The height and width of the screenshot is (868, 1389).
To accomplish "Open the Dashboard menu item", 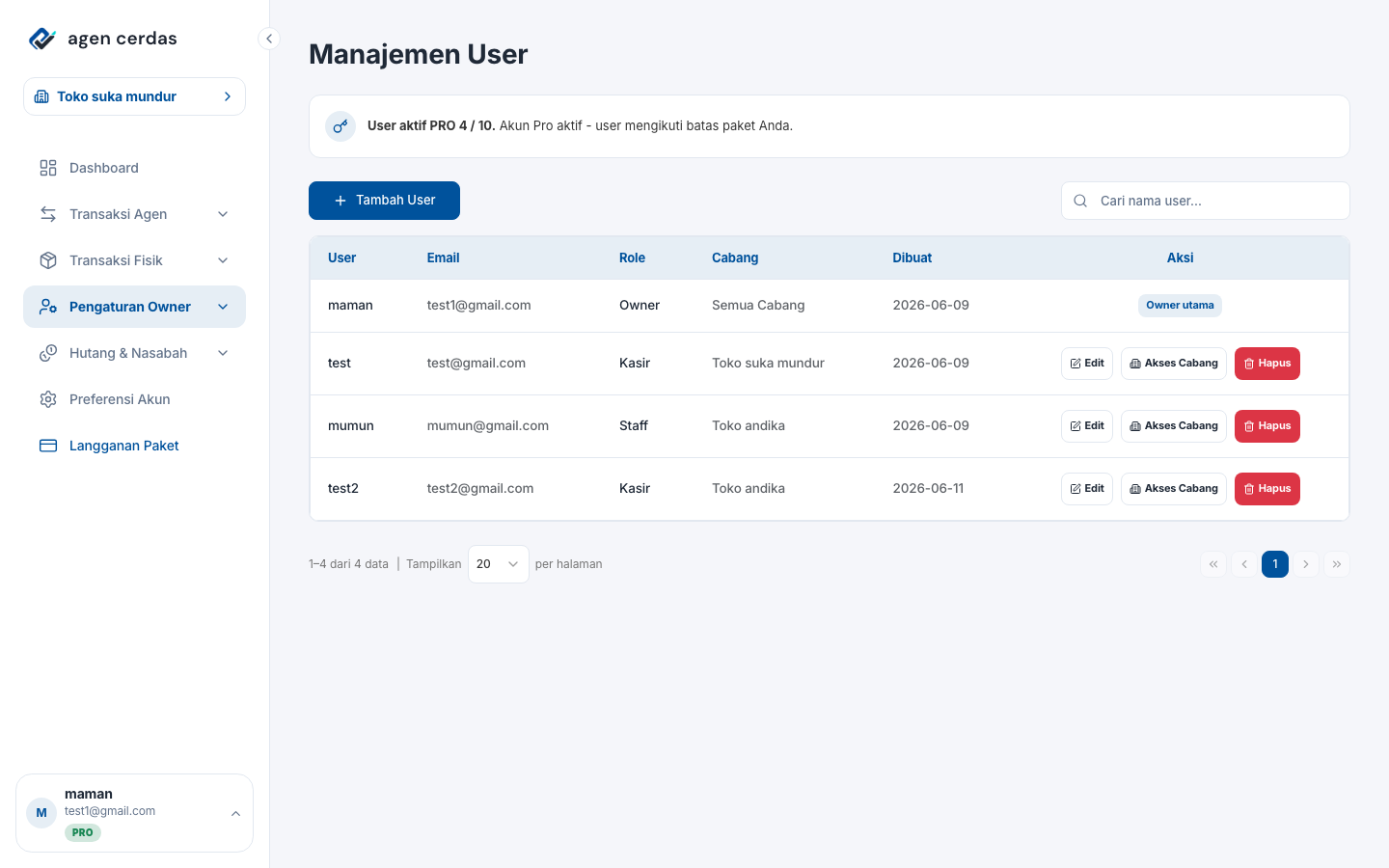I will pyautogui.click(x=134, y=168).
